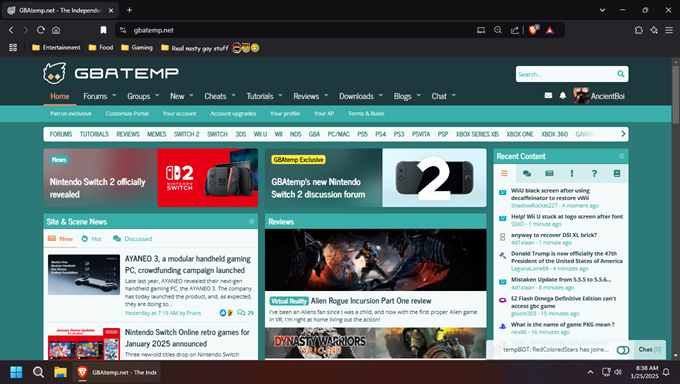Viewport: 680px width, 384px height.
Task: Open inbox envelope icon
Action: point(548,95)
